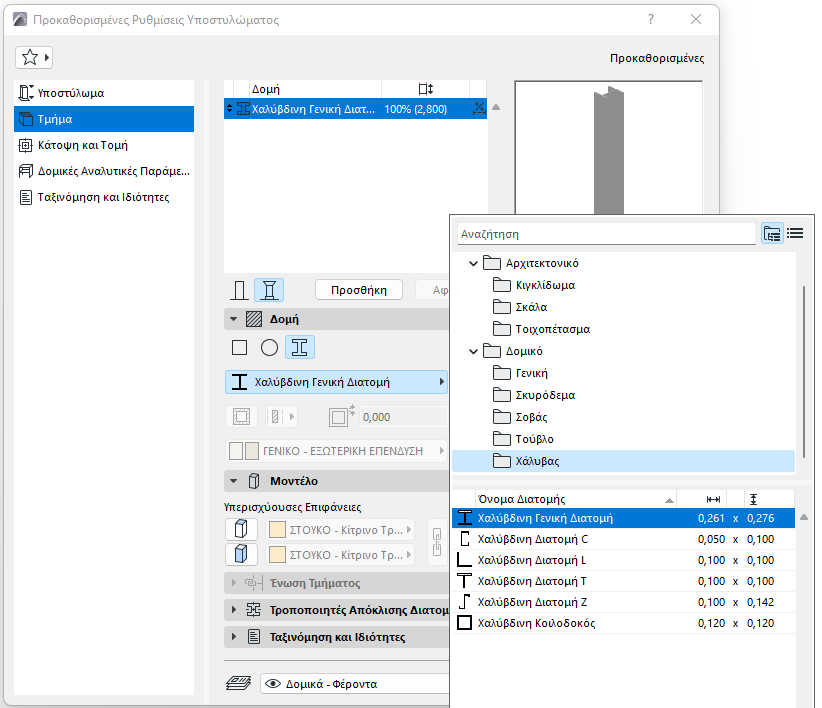Open second ΣΤΟΥΚΟ - Κίτρινο surface dropdown
This screenshot has width=822, height=708.
coord(340,554)
